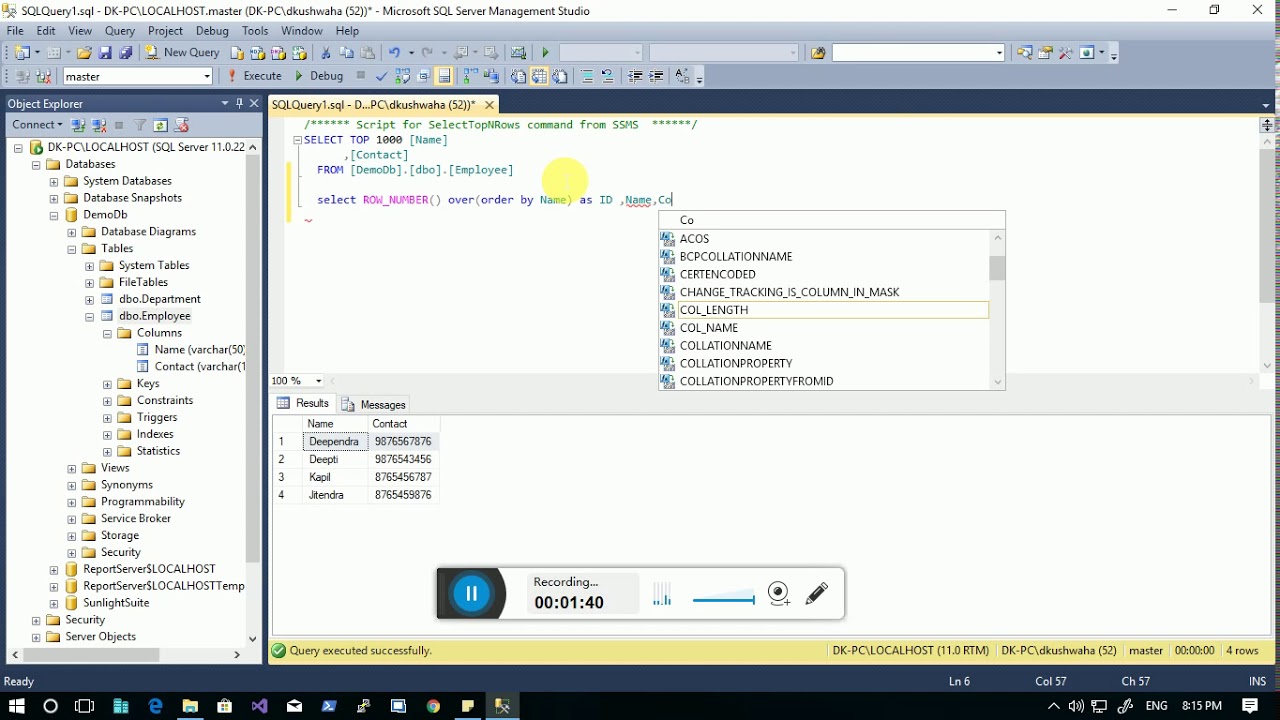Refresh the Object Explorer tree
This screenshot has width=1280, height=720.
(160, 125)
